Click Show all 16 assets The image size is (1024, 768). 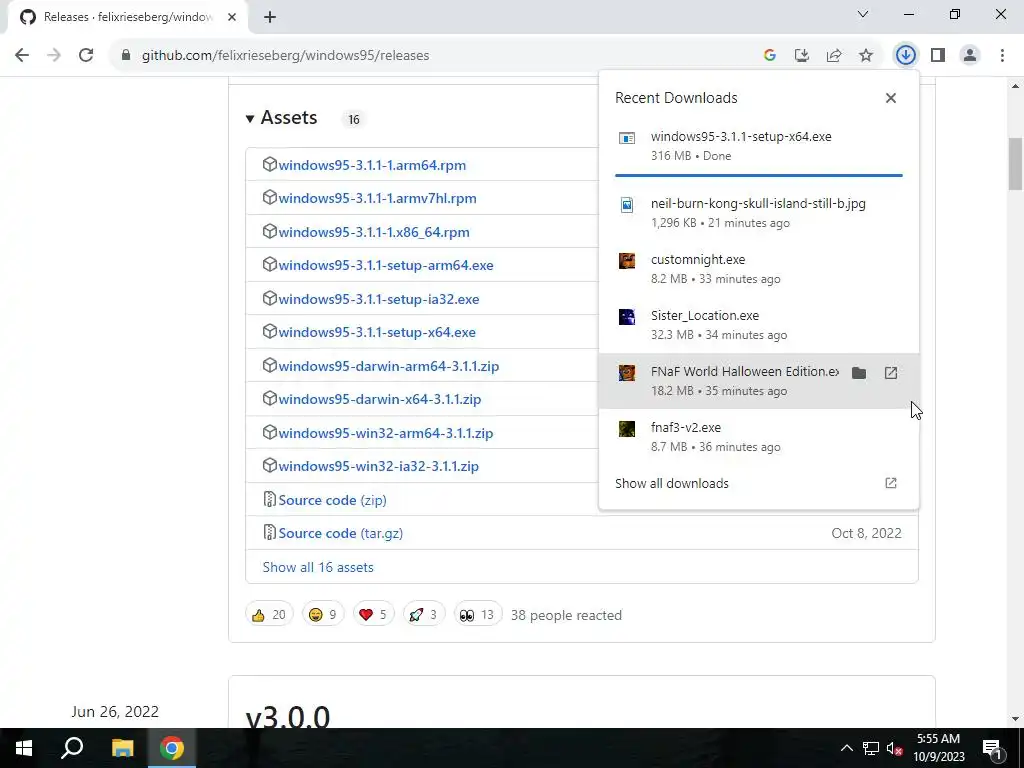[318, 568]
